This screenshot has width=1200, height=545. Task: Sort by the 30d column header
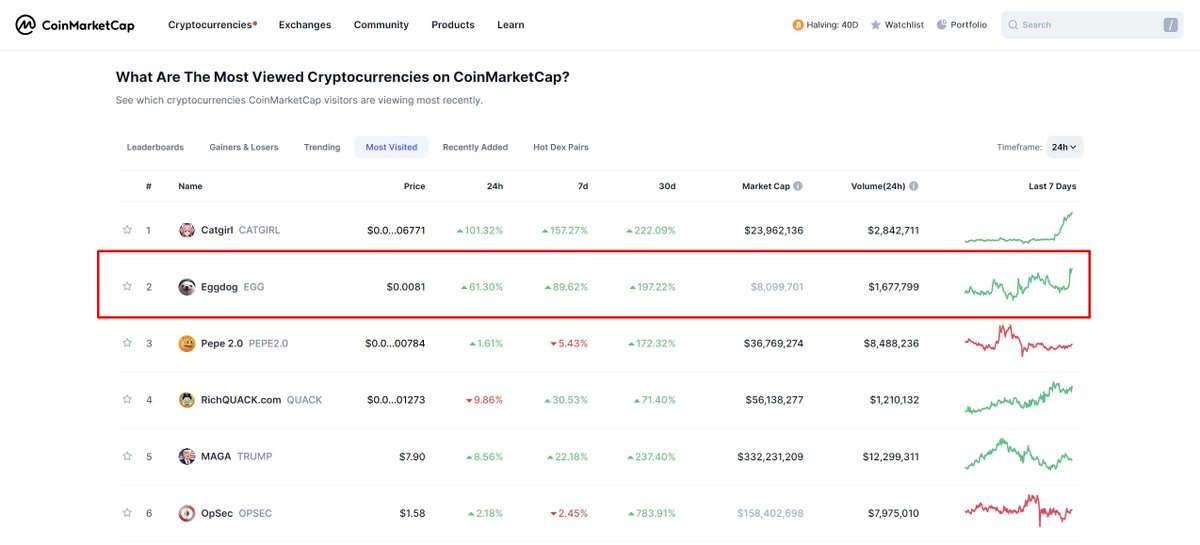point(668,186)
